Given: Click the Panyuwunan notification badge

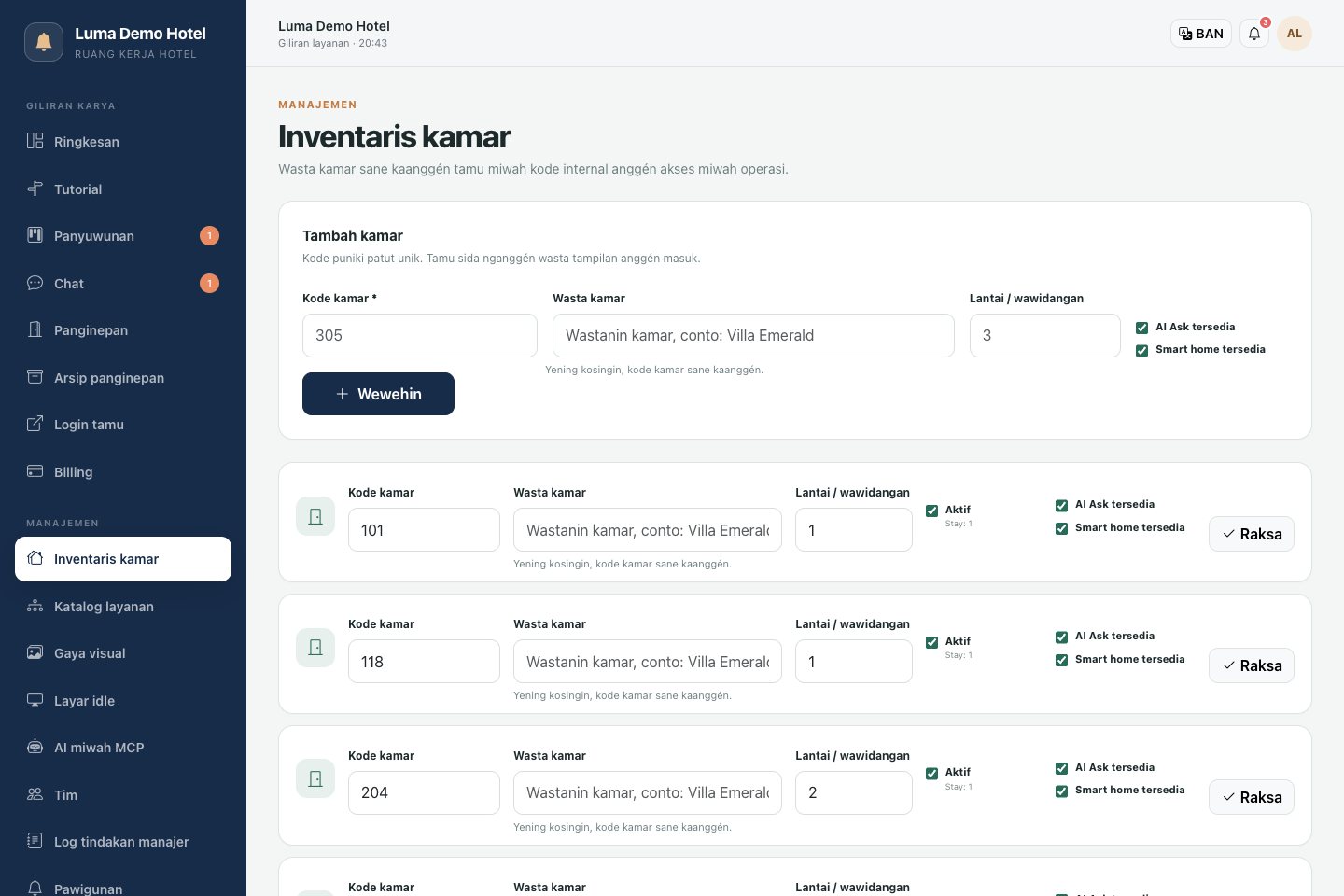Looking at the screenshot, I should (x=210, y=235).
